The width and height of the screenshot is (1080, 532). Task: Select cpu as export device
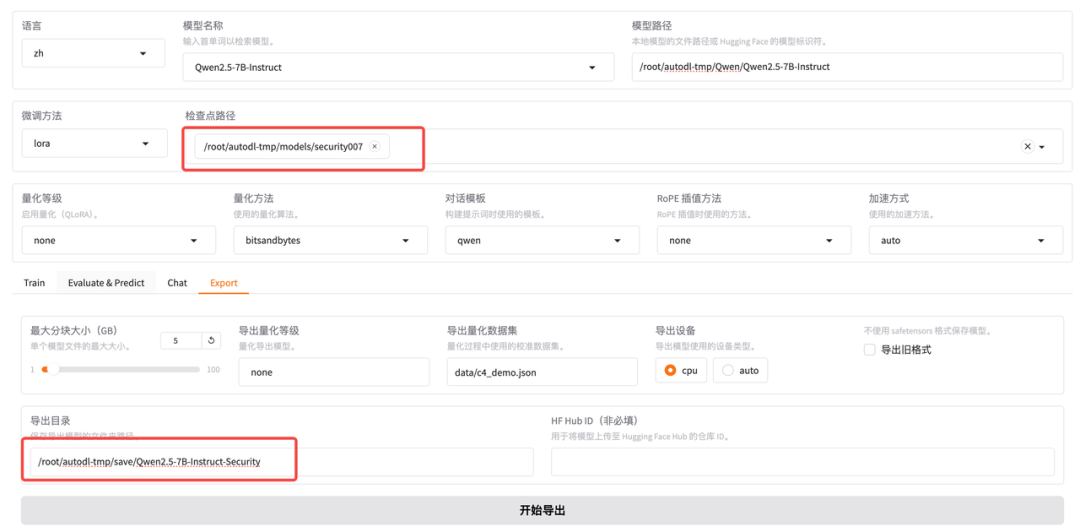[x=681, y=370]
